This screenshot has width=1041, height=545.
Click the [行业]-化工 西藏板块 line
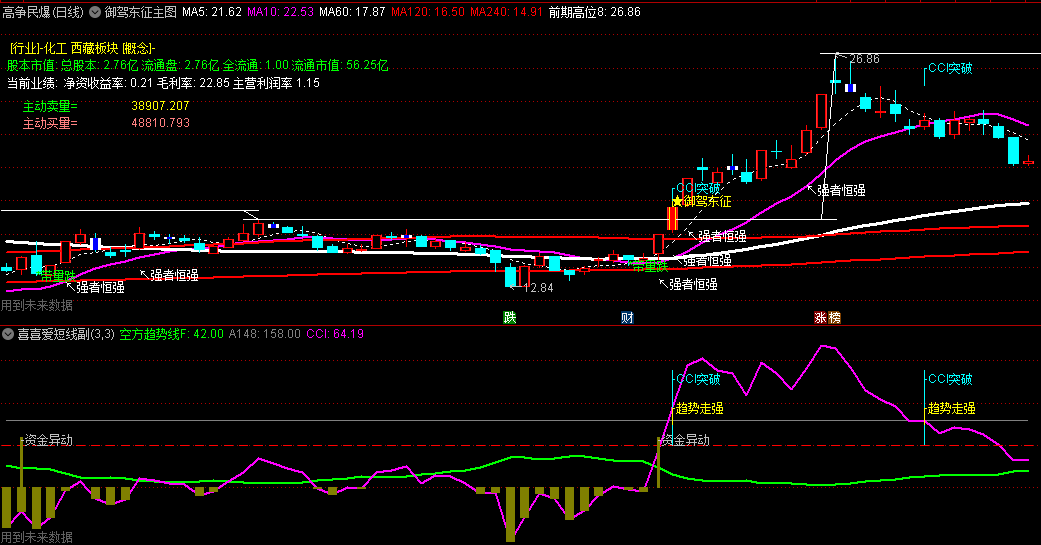[82, 48]
